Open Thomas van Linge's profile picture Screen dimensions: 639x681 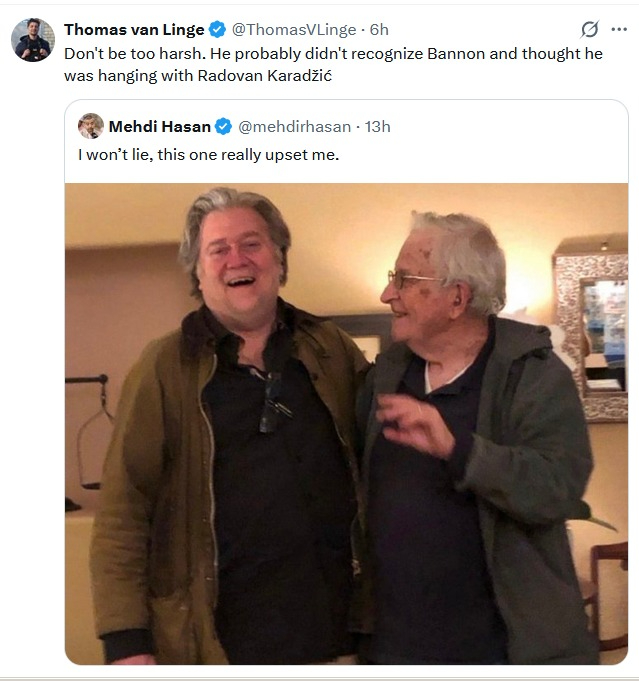32,40
